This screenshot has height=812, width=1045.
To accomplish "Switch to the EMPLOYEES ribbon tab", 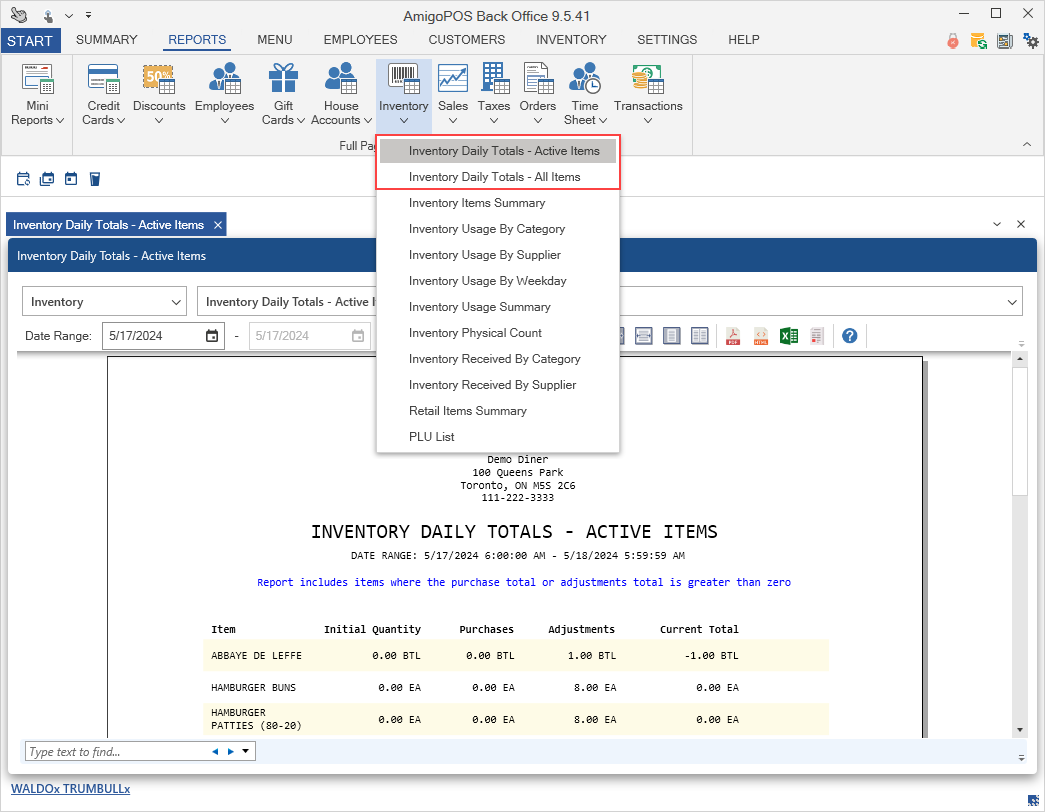I will coord(360,40).
